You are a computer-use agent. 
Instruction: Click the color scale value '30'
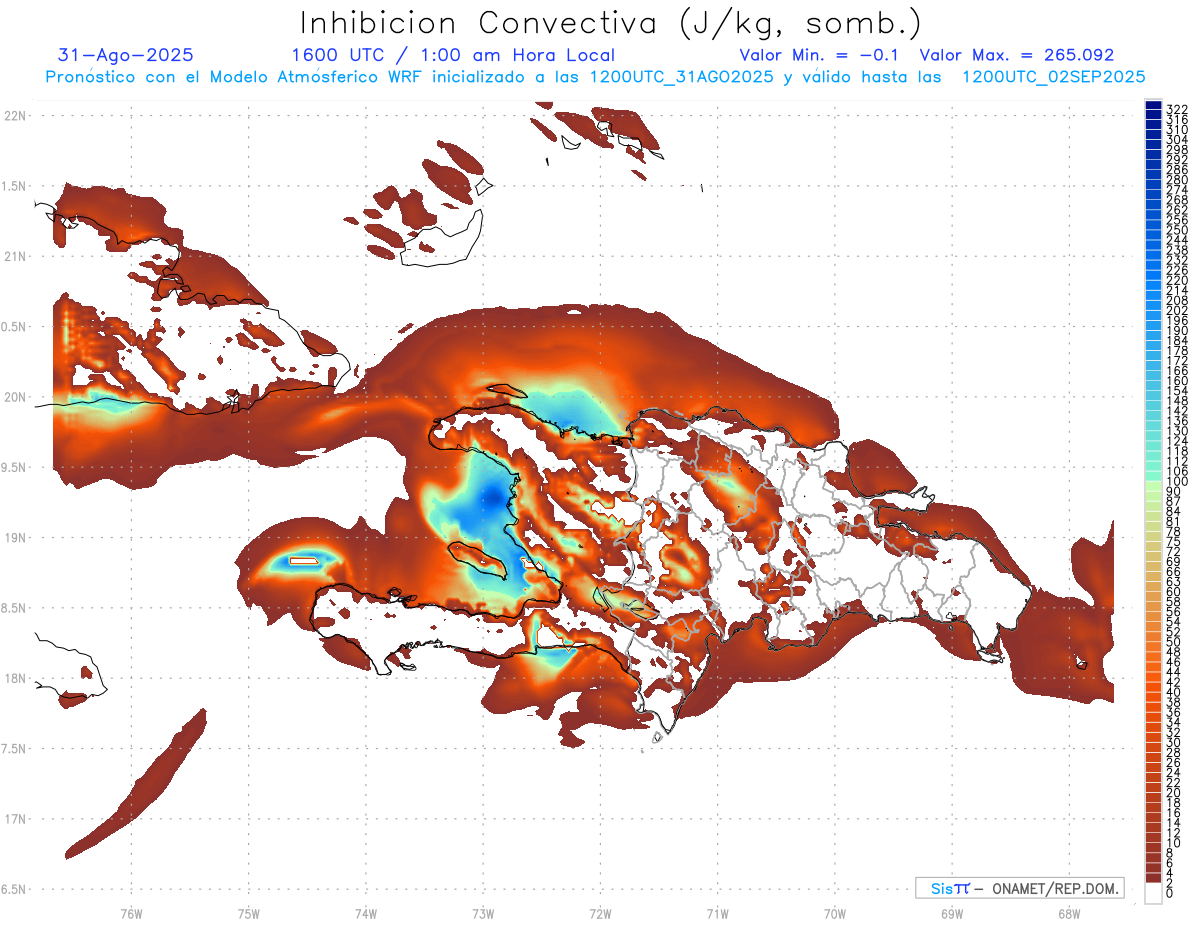tap(1174, 742)
